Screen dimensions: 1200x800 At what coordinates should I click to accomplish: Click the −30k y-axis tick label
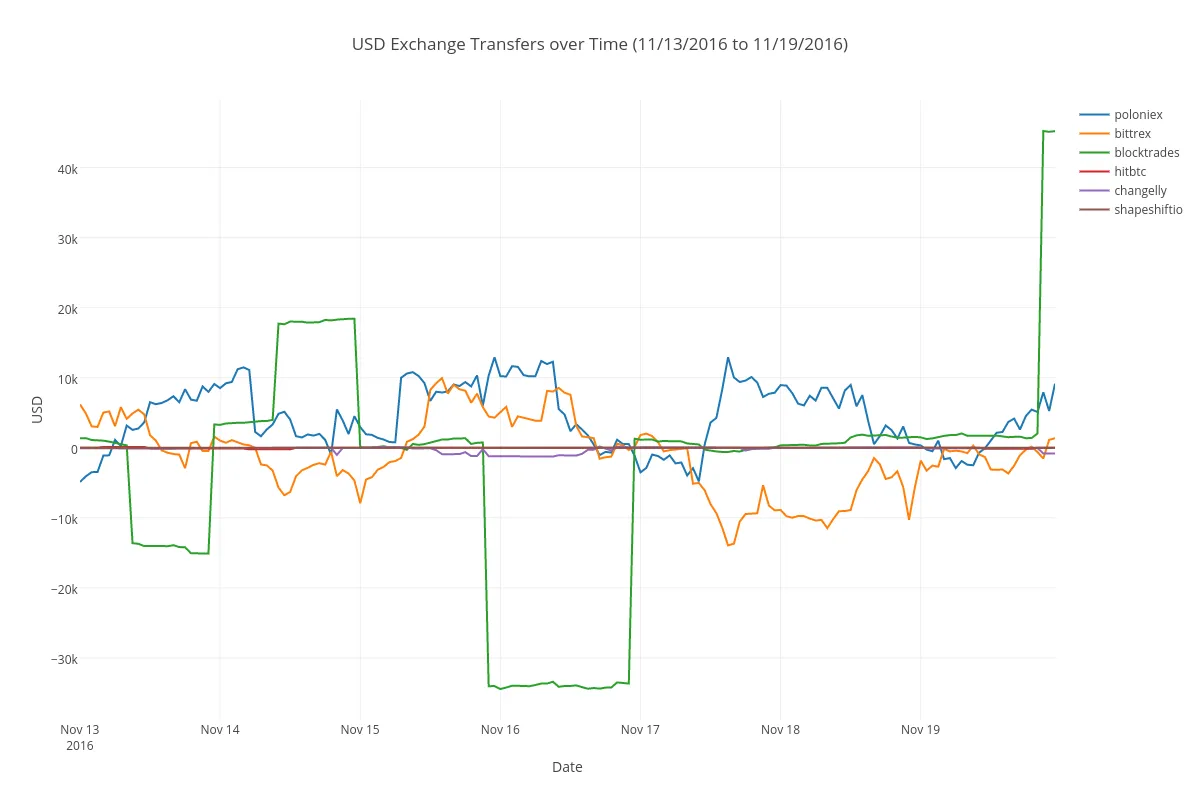coord(62,659)
